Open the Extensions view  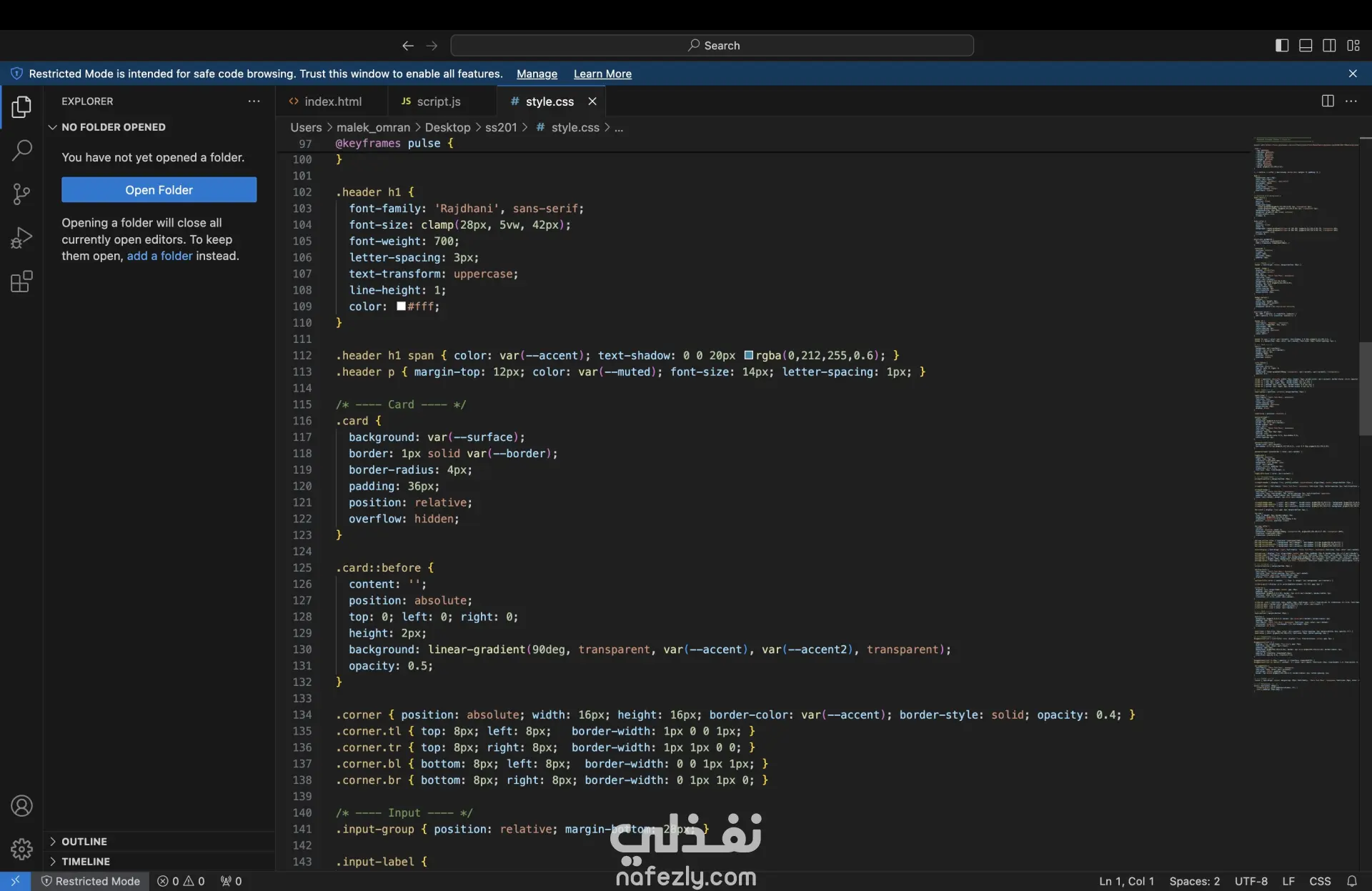21,282
